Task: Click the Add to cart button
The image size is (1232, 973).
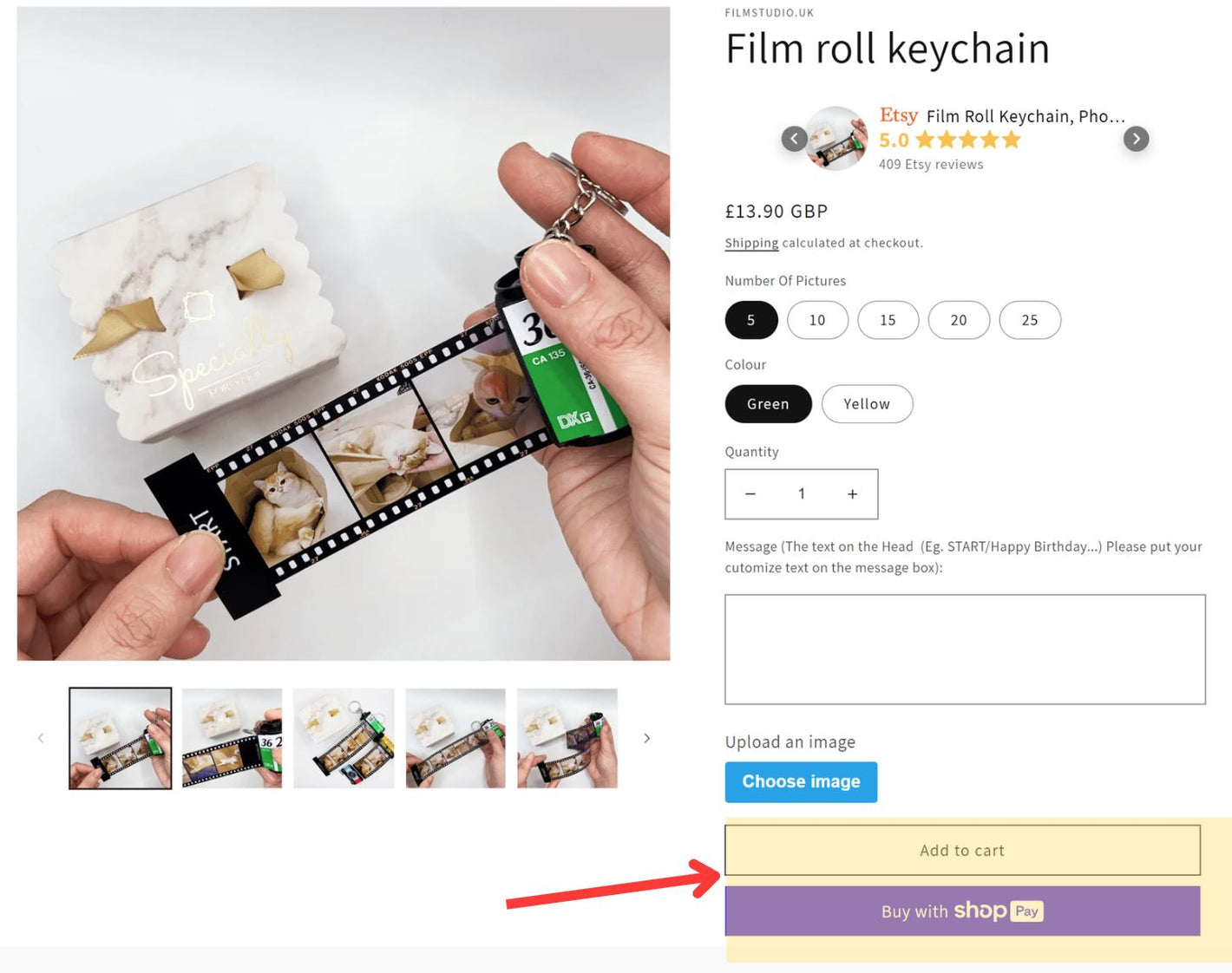Action: pos(962,851)
